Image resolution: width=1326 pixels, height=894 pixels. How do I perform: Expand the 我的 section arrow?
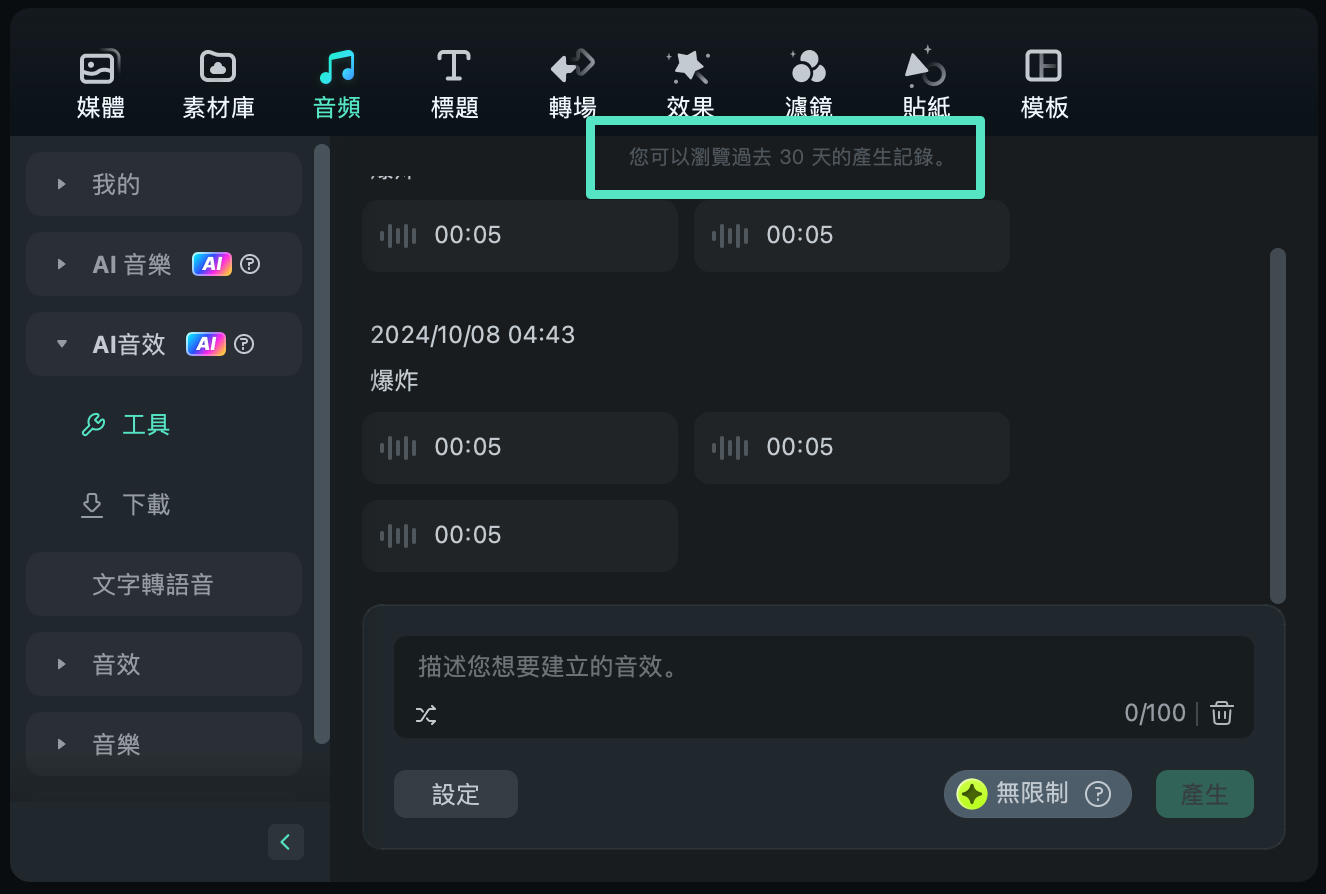62,184
